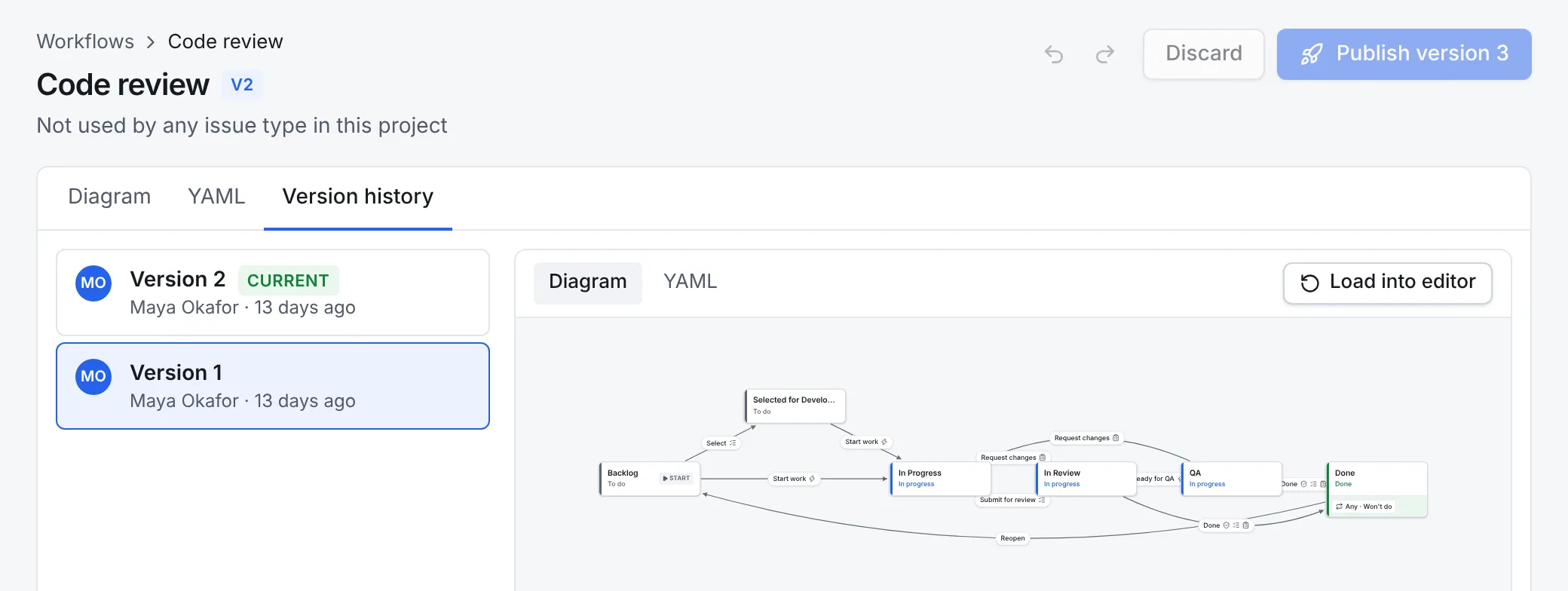
Task: Publish version 3 of the workflow
Action: [x=1404, y=54]
